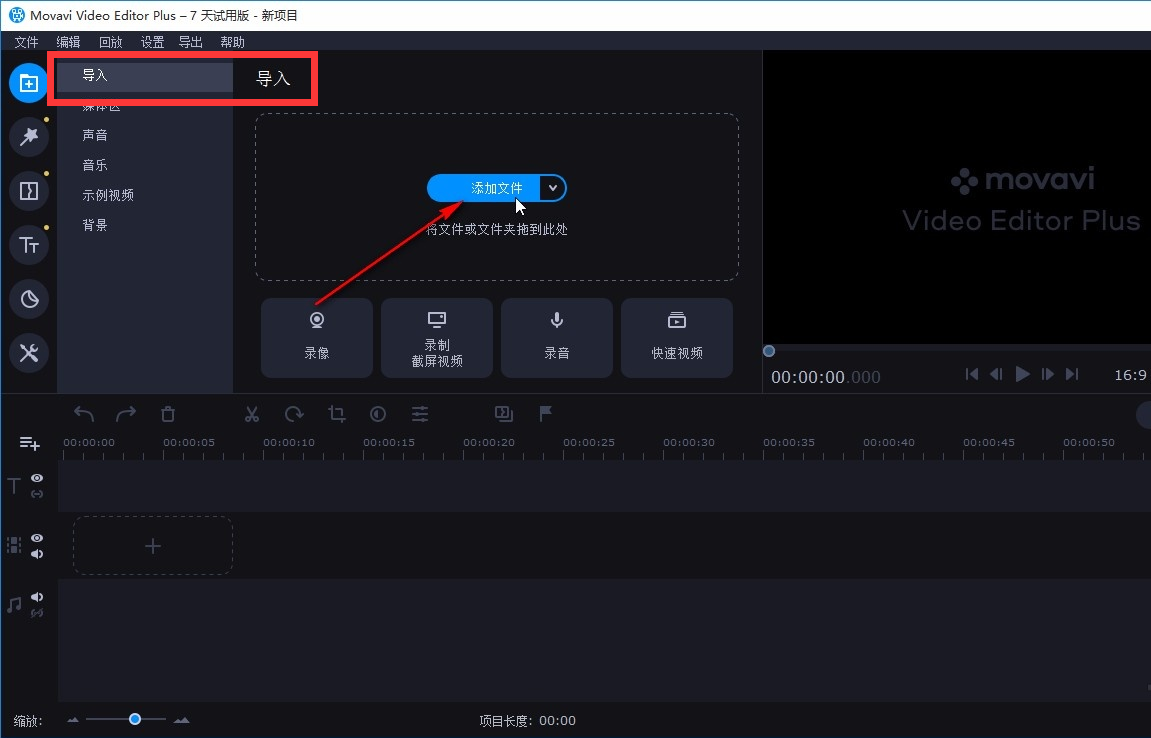Click the Rotate clip icon

point(294,414)
